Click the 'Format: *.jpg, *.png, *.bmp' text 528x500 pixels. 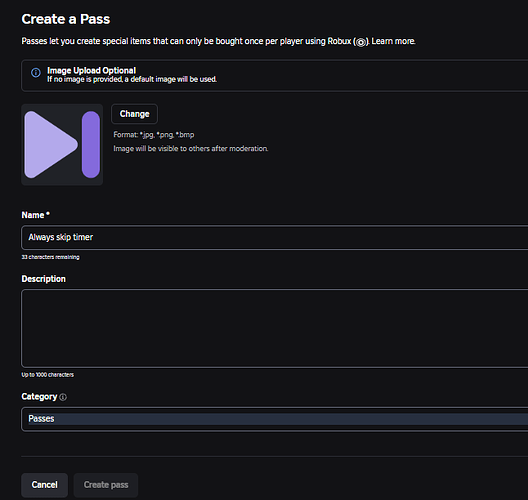[x=154, y=135]
